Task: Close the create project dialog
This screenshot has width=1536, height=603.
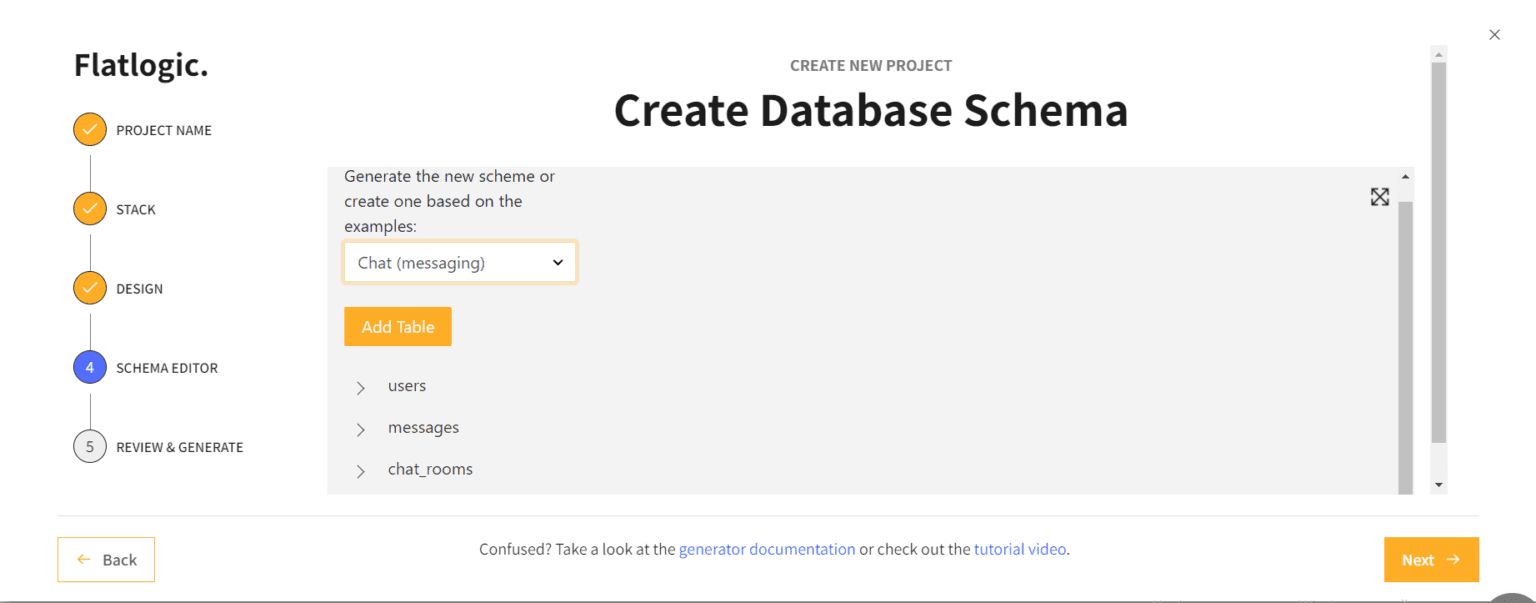Action: tap(1494, 35)
